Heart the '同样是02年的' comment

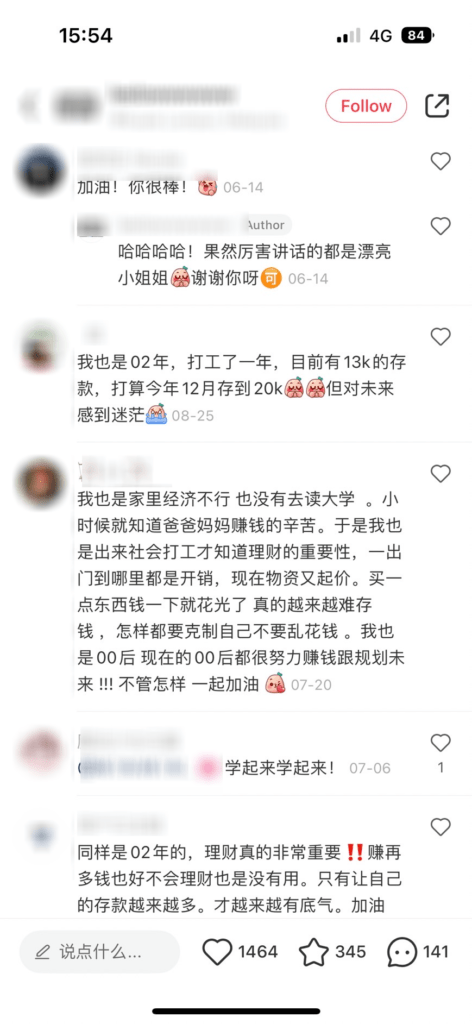pyautogui.click(x=441, y=827)
